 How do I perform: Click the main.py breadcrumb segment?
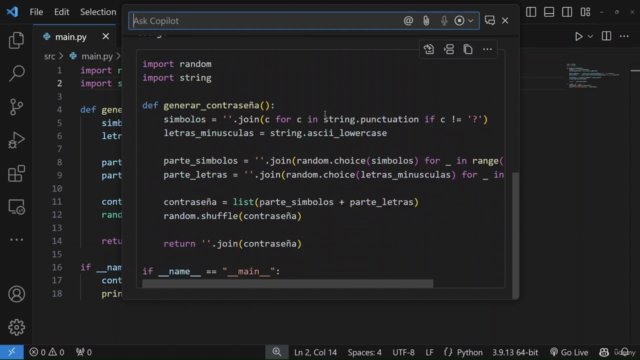(x=97, y=56)
